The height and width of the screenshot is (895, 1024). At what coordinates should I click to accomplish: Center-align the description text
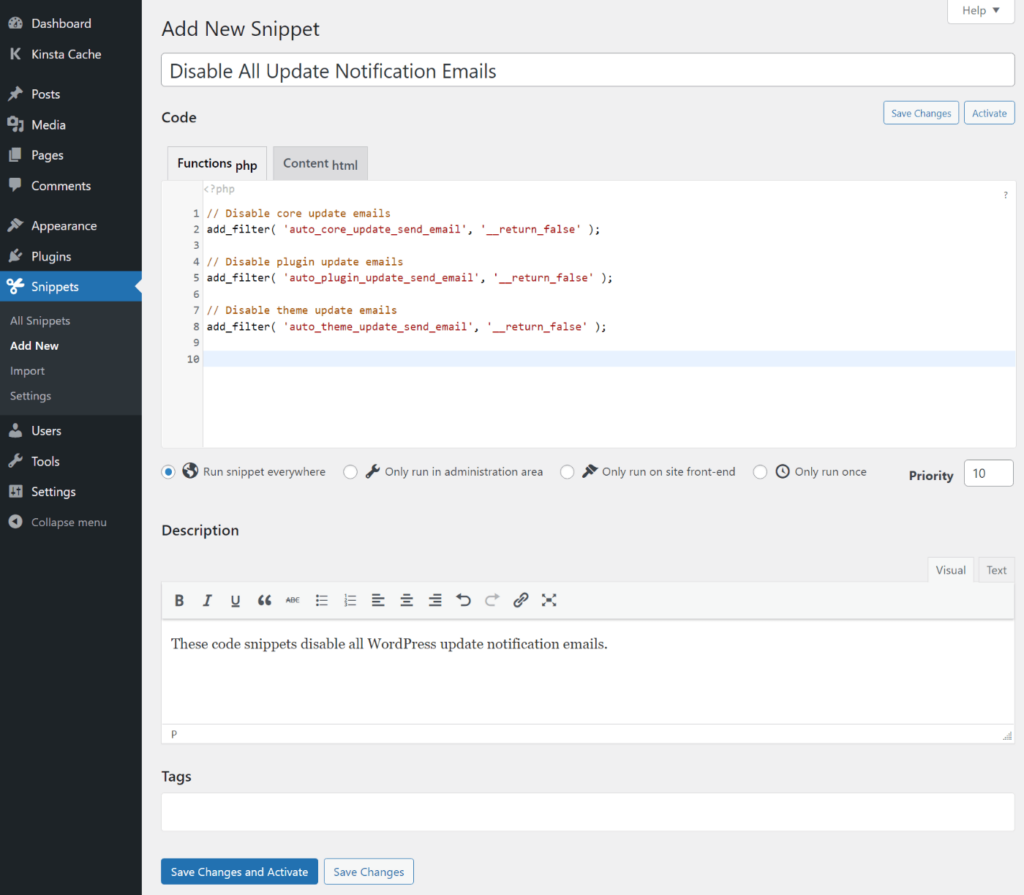click(407, 601)
